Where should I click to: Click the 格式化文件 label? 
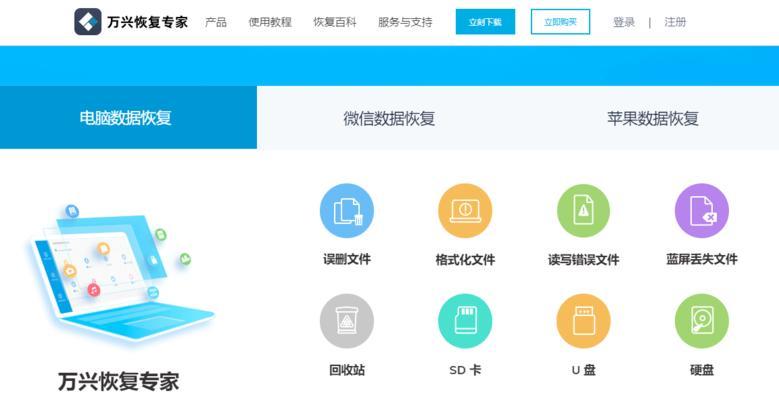465,259
